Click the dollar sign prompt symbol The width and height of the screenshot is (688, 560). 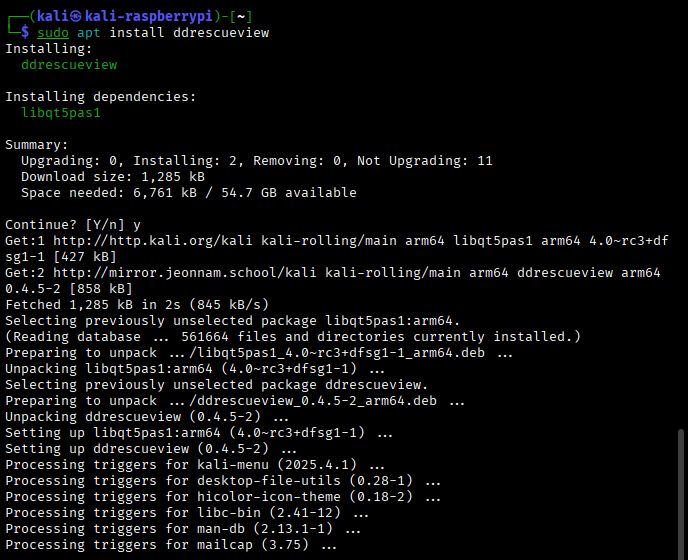(25, 33)
